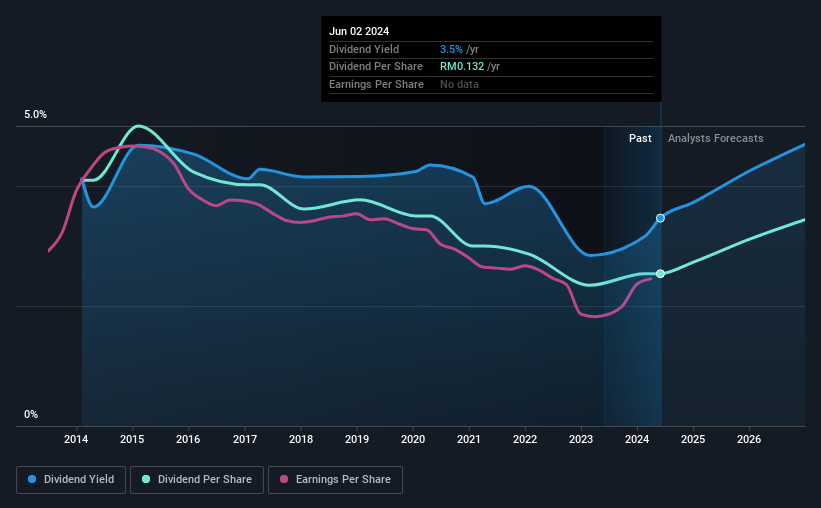Viewport: 821px width, 508px height.
Task: Click the Dividend Per Share row label in tooltip
Action: point(375,67)
